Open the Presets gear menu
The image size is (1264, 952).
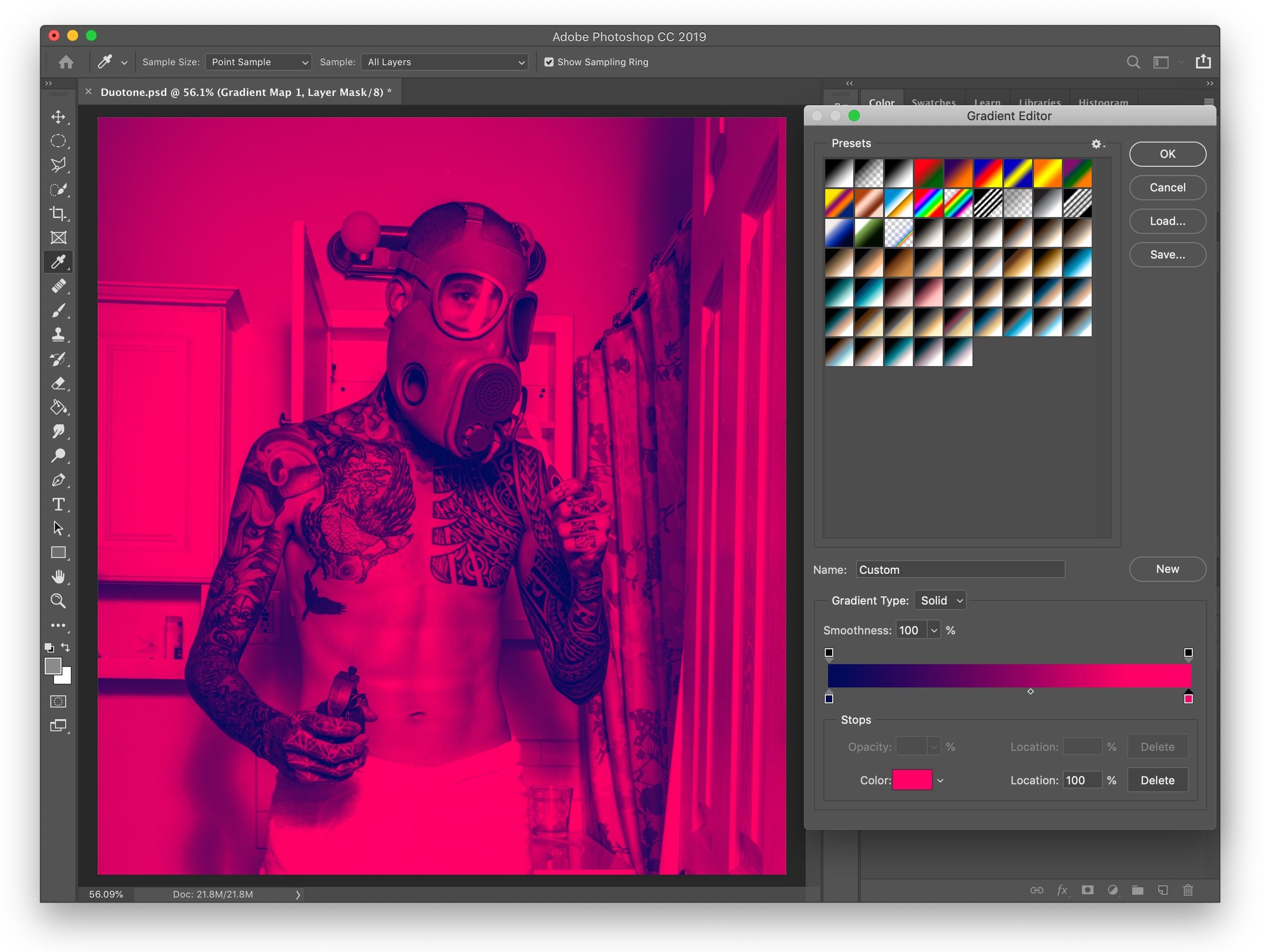pos(1097,144)
